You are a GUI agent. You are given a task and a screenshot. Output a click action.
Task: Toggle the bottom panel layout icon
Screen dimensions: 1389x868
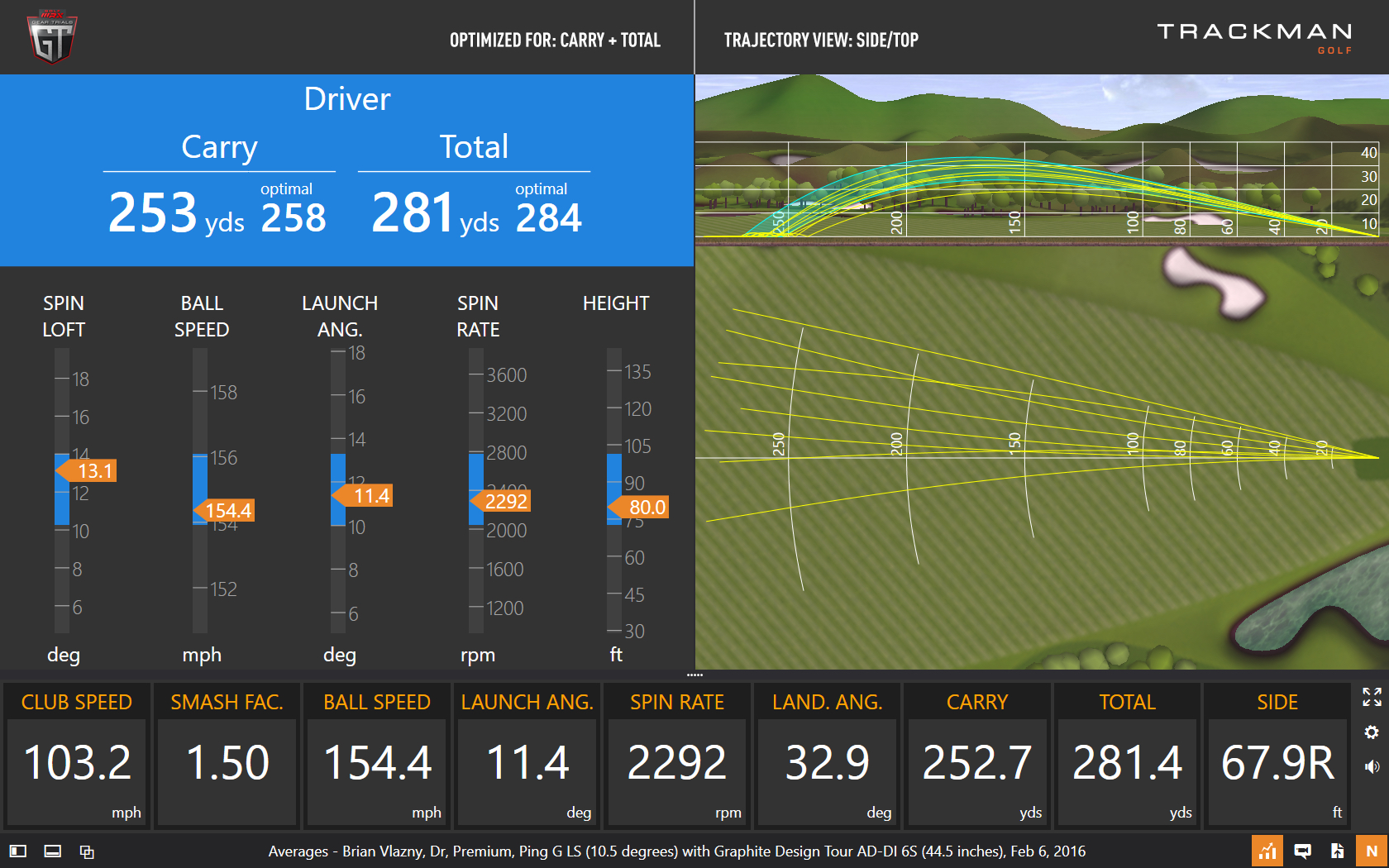pos(52,851)
